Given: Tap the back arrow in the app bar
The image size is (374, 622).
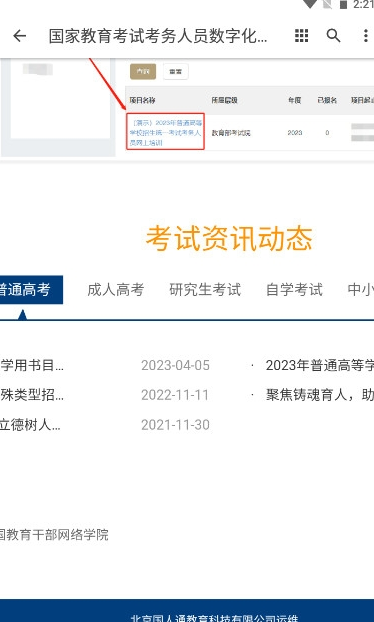Looking at the screenshot, I should coord(19,36).
